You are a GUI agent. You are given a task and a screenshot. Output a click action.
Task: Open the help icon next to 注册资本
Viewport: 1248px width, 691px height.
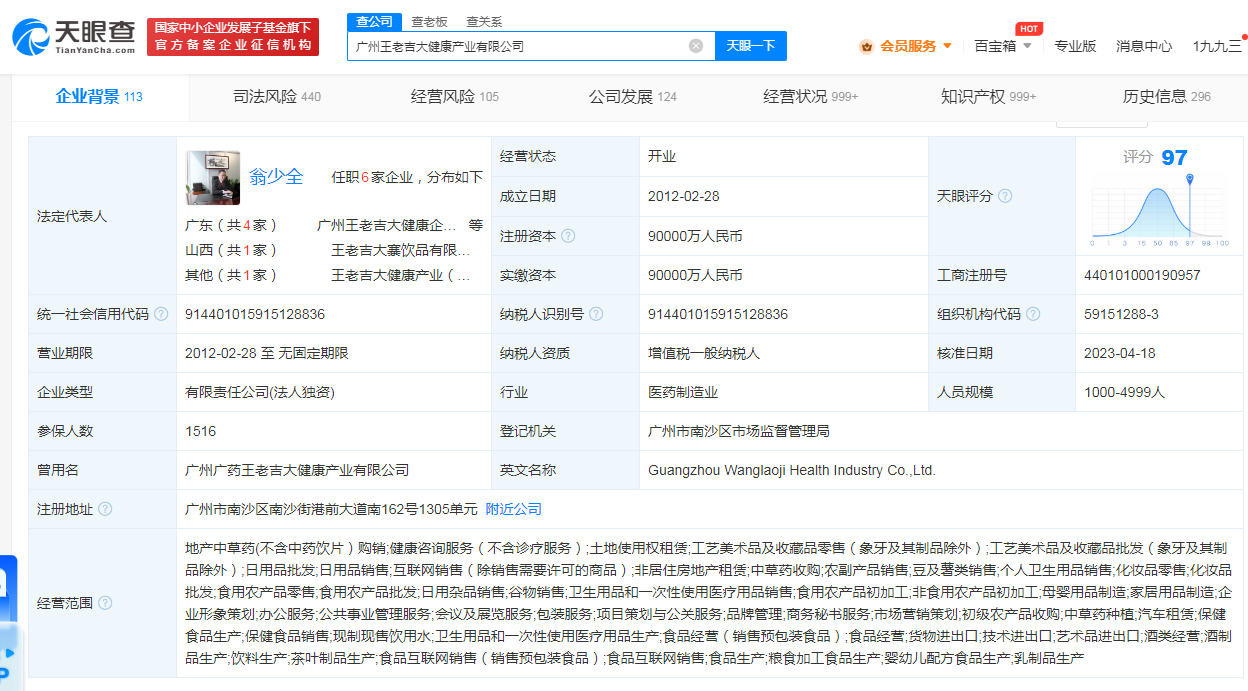click(568, 236)
